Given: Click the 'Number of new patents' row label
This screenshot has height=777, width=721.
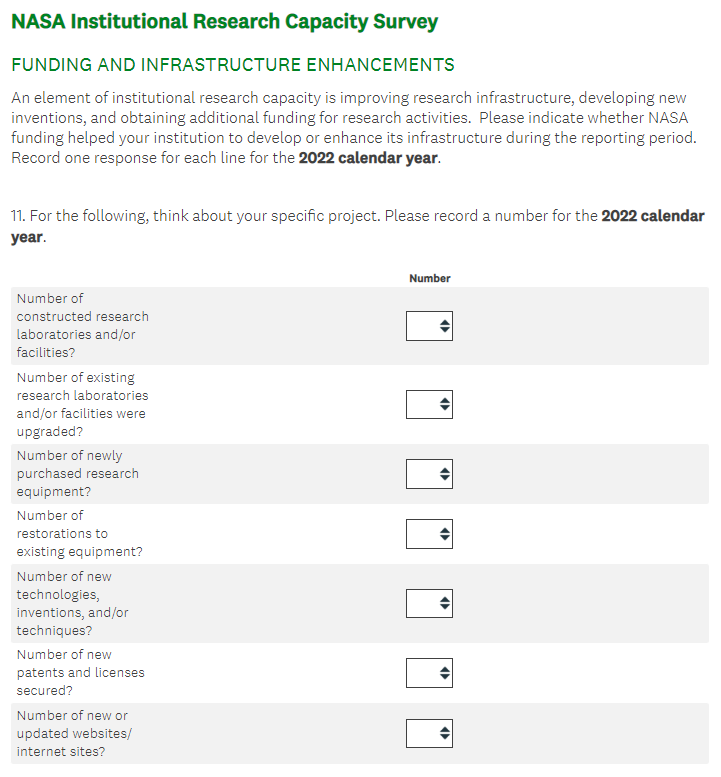Looking at the screenshot, I should (x=80, y=672).
